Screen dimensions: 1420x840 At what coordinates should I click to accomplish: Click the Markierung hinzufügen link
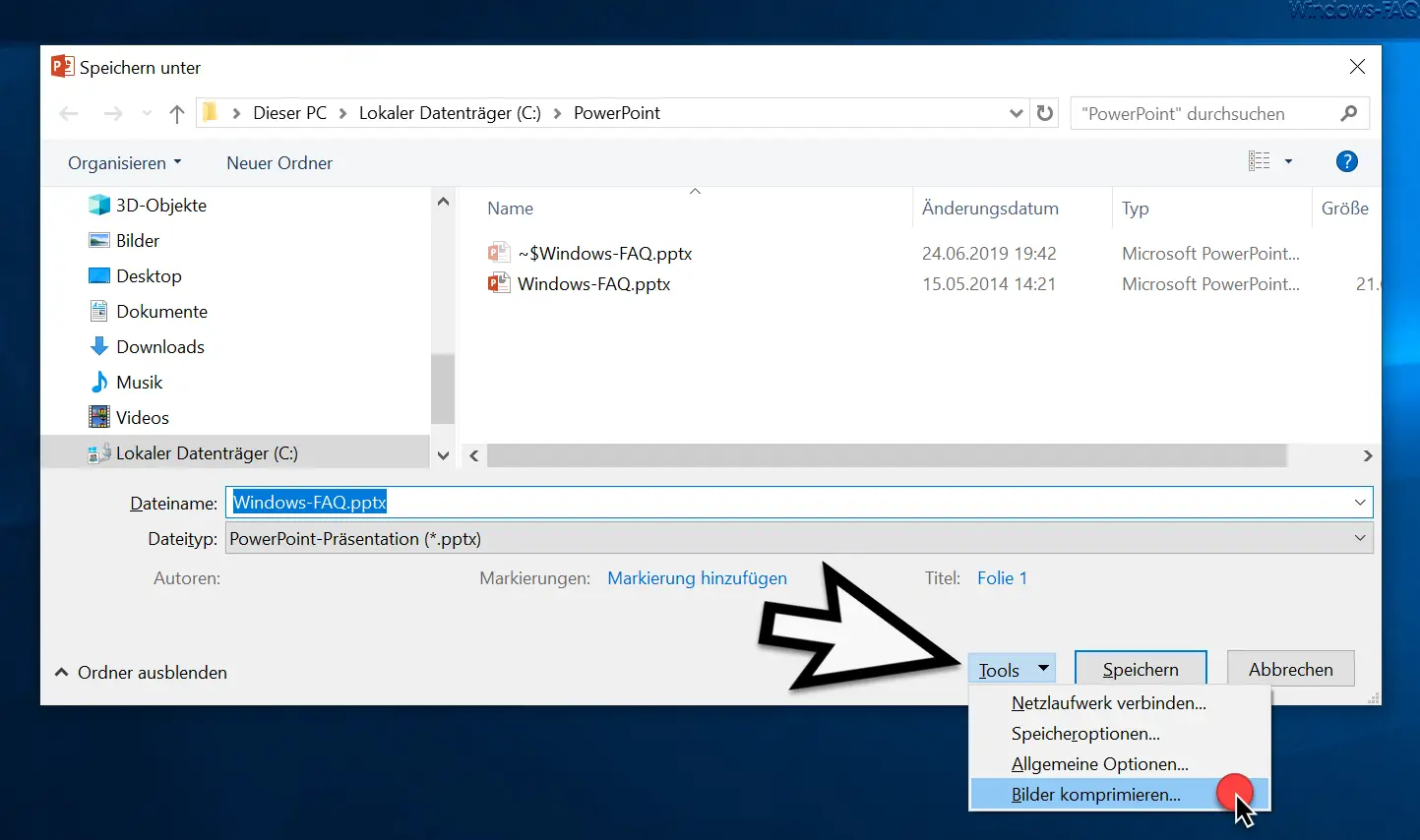click(x=697, y=578)
